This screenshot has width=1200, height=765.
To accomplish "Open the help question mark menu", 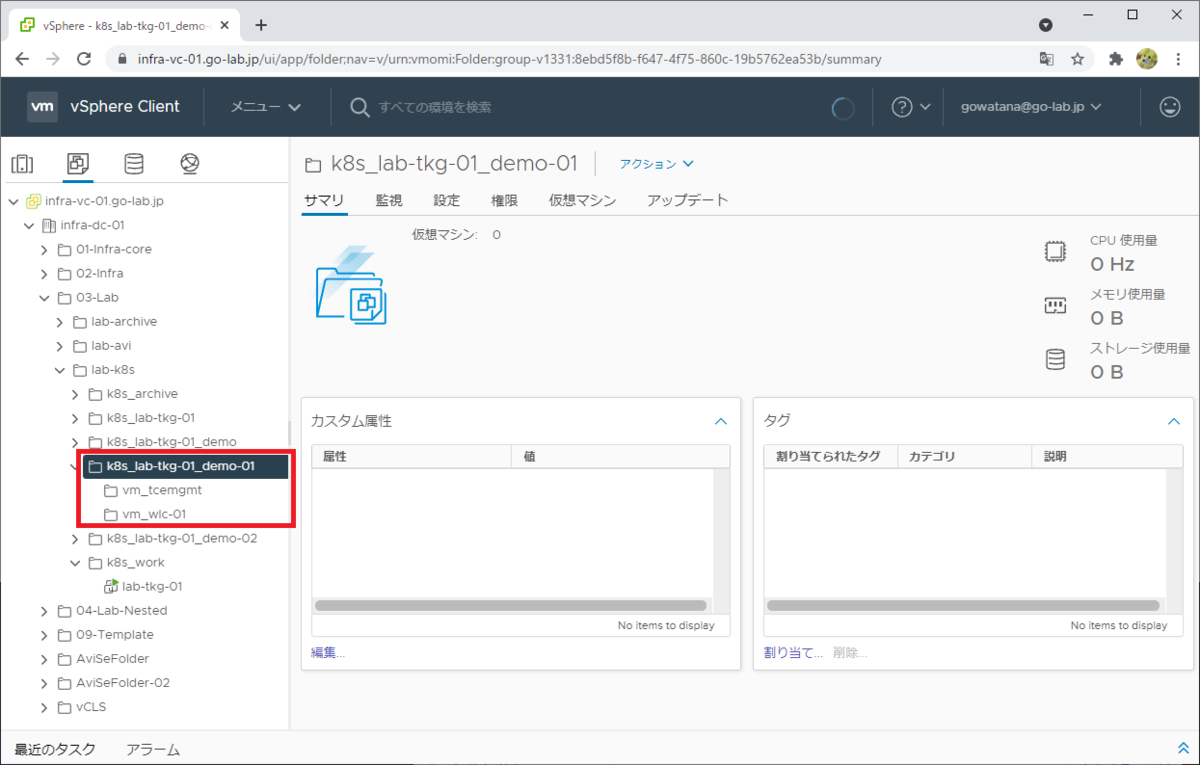I will [x=911, y=107].
